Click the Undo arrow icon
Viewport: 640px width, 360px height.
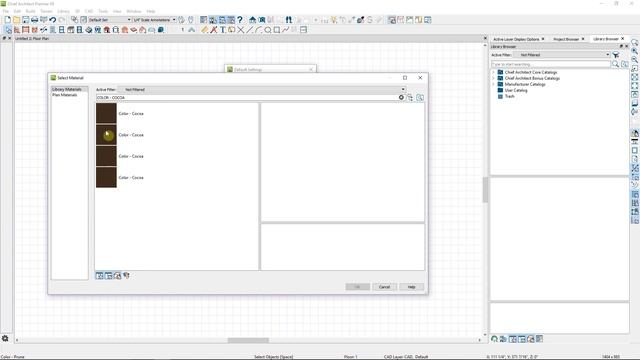pos(52,20)
